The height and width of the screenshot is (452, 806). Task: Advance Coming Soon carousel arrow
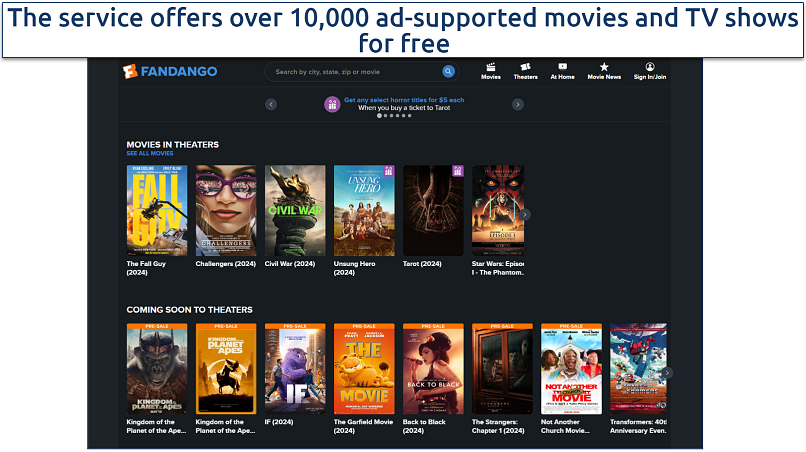coord(667,373)
